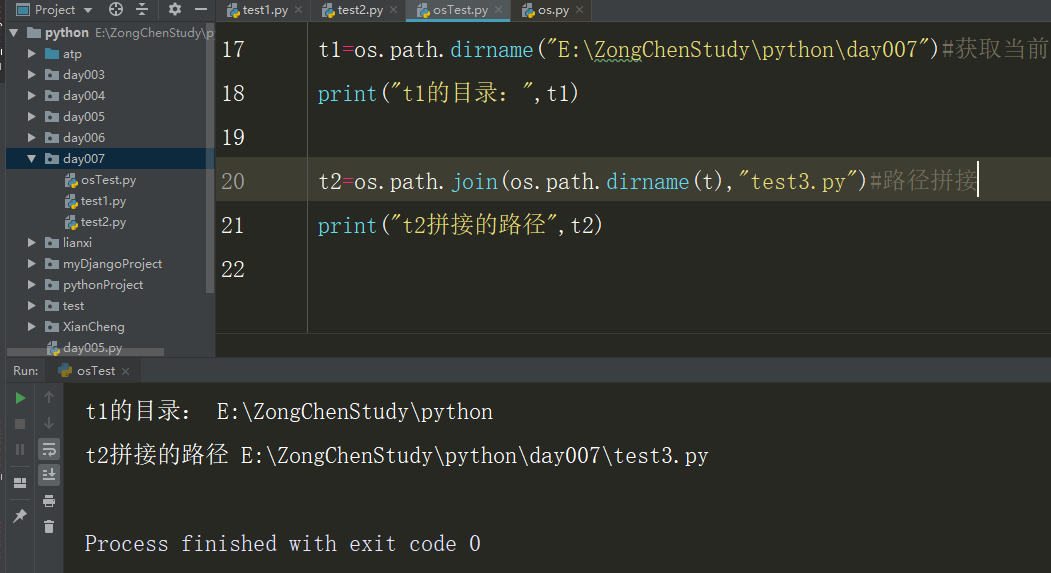
Task: Switch to the test1.py editor tab
Action: 260,11
